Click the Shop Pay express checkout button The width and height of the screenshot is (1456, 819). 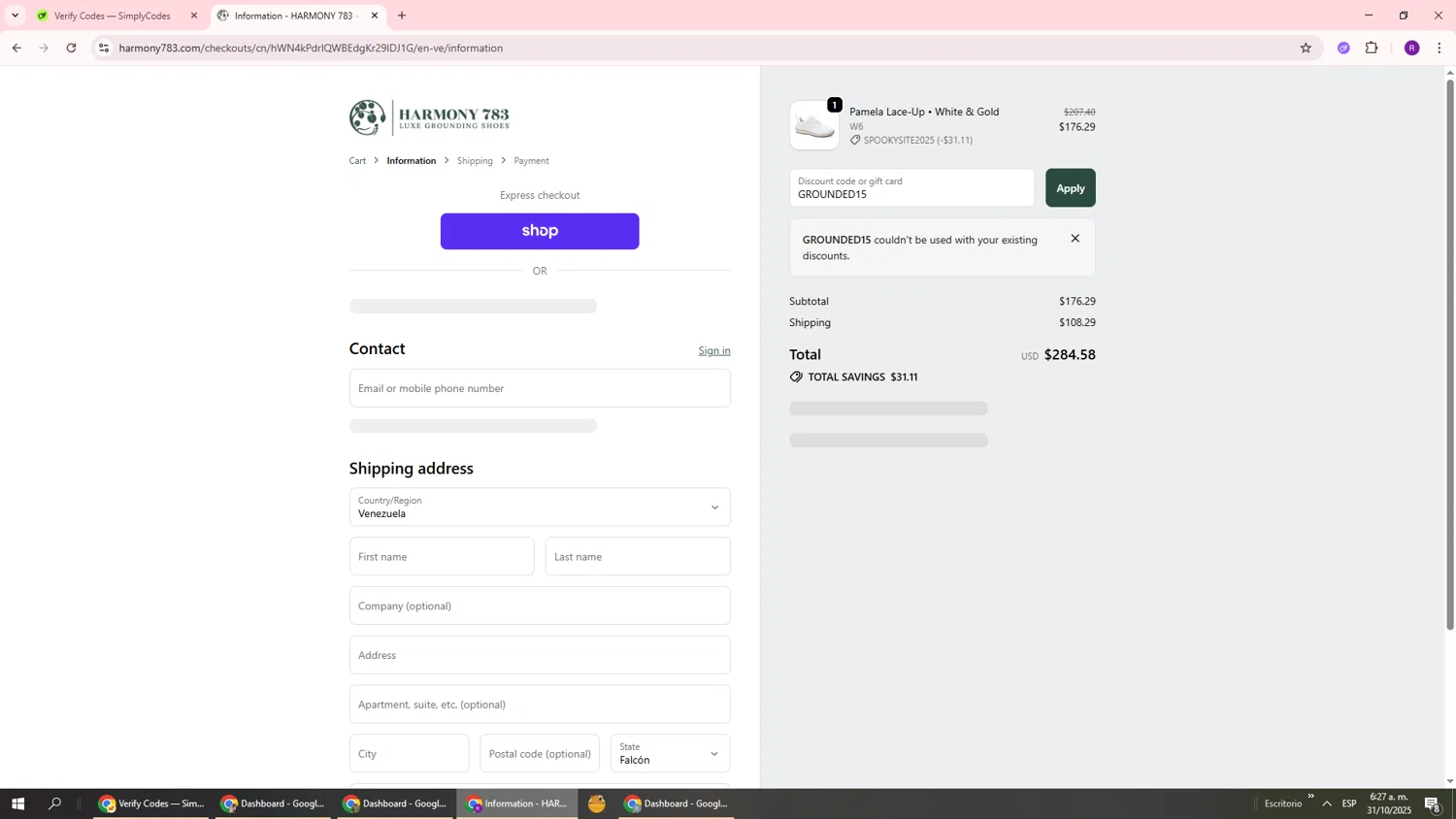[x=540, y=231]
